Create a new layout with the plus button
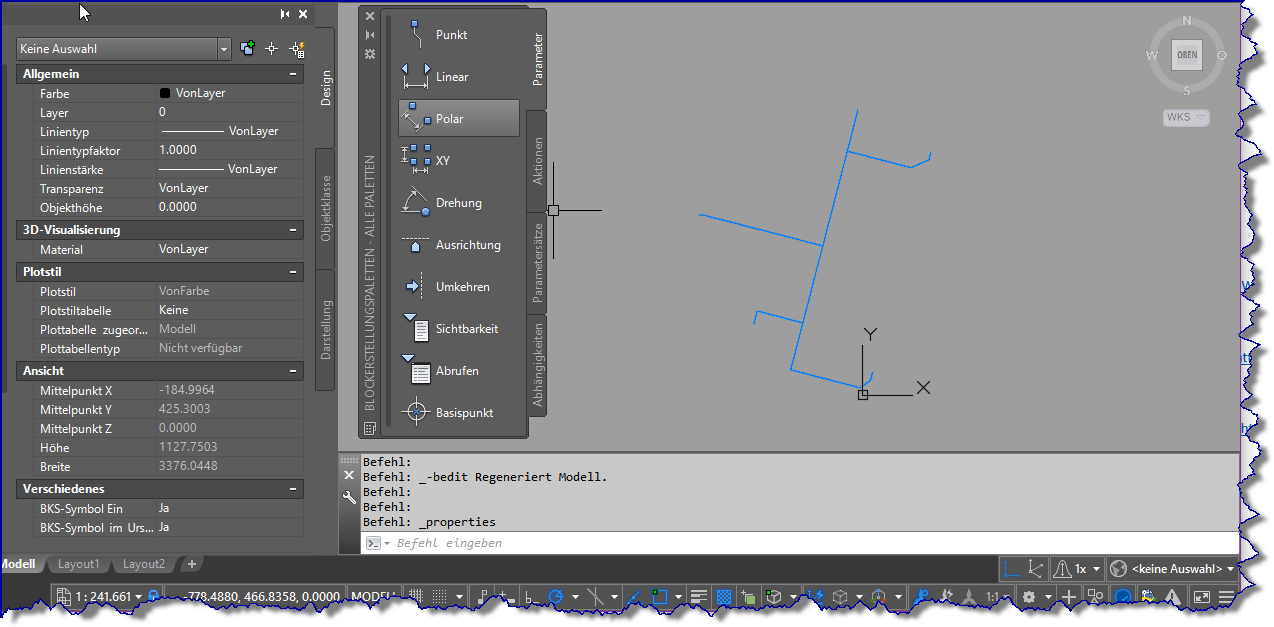The height and width of the screenshot is (627, 1274). pos(190,564)
